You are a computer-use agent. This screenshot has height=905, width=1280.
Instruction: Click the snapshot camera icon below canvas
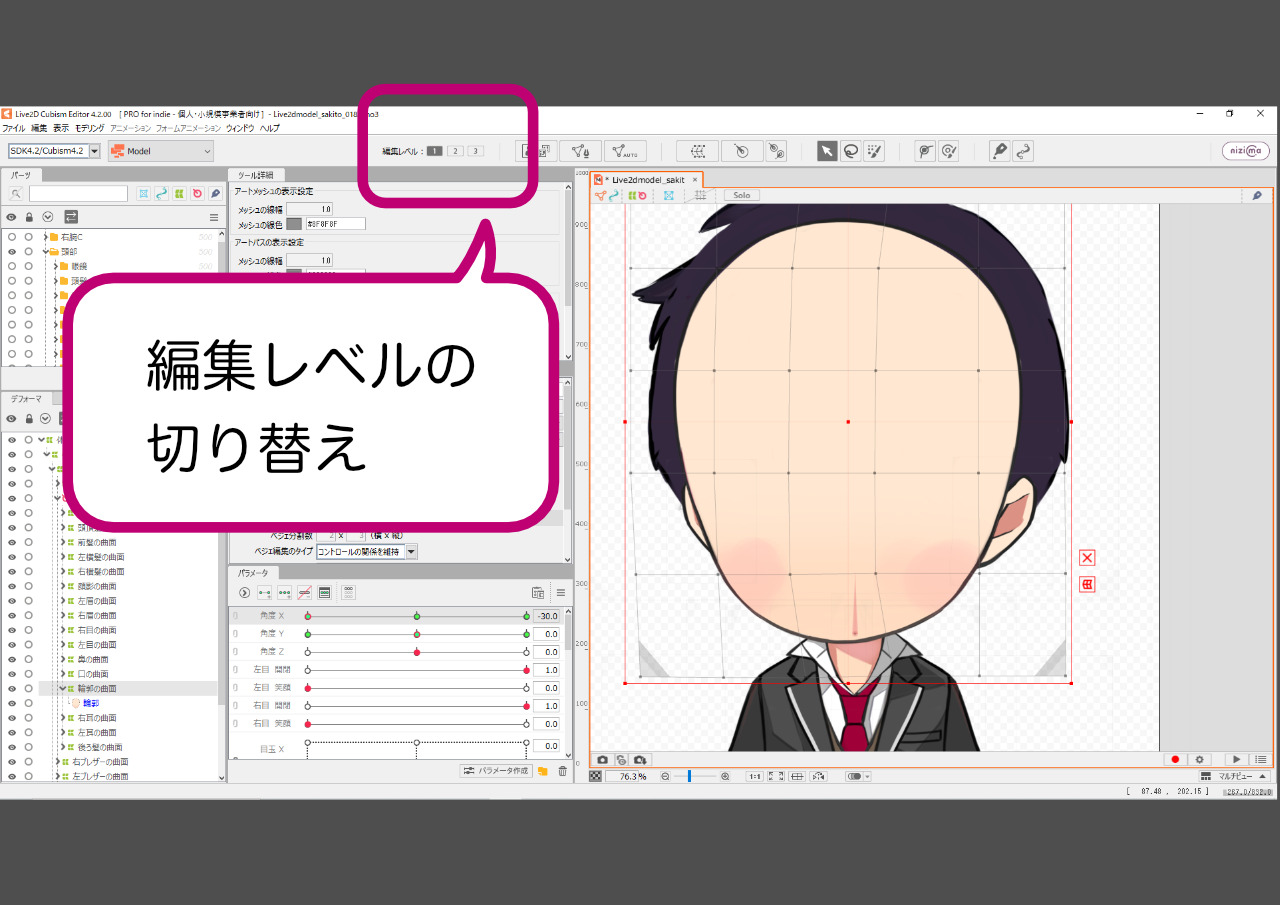(x=602, y=760)
